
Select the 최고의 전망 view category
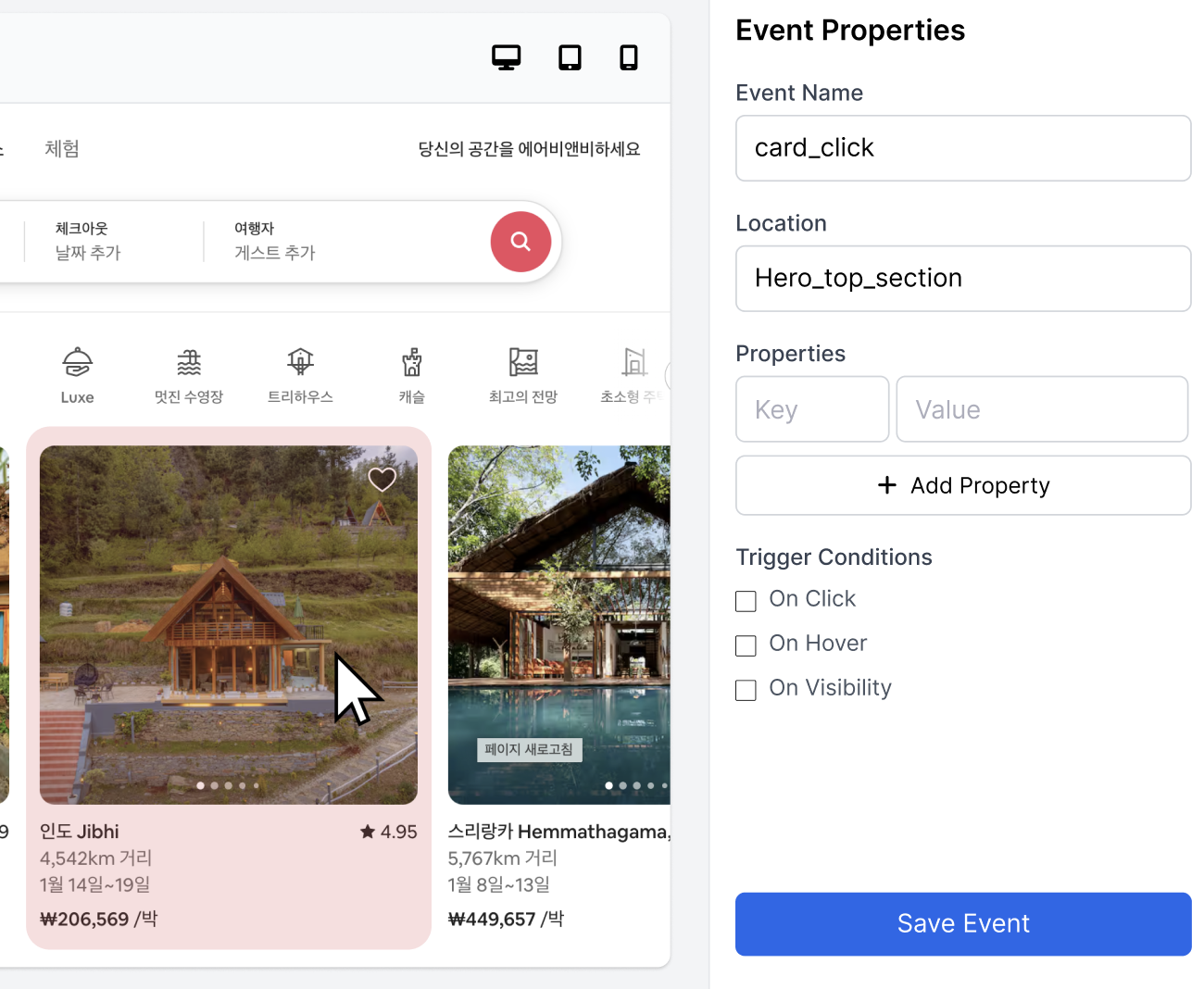(x=523, y=375)
